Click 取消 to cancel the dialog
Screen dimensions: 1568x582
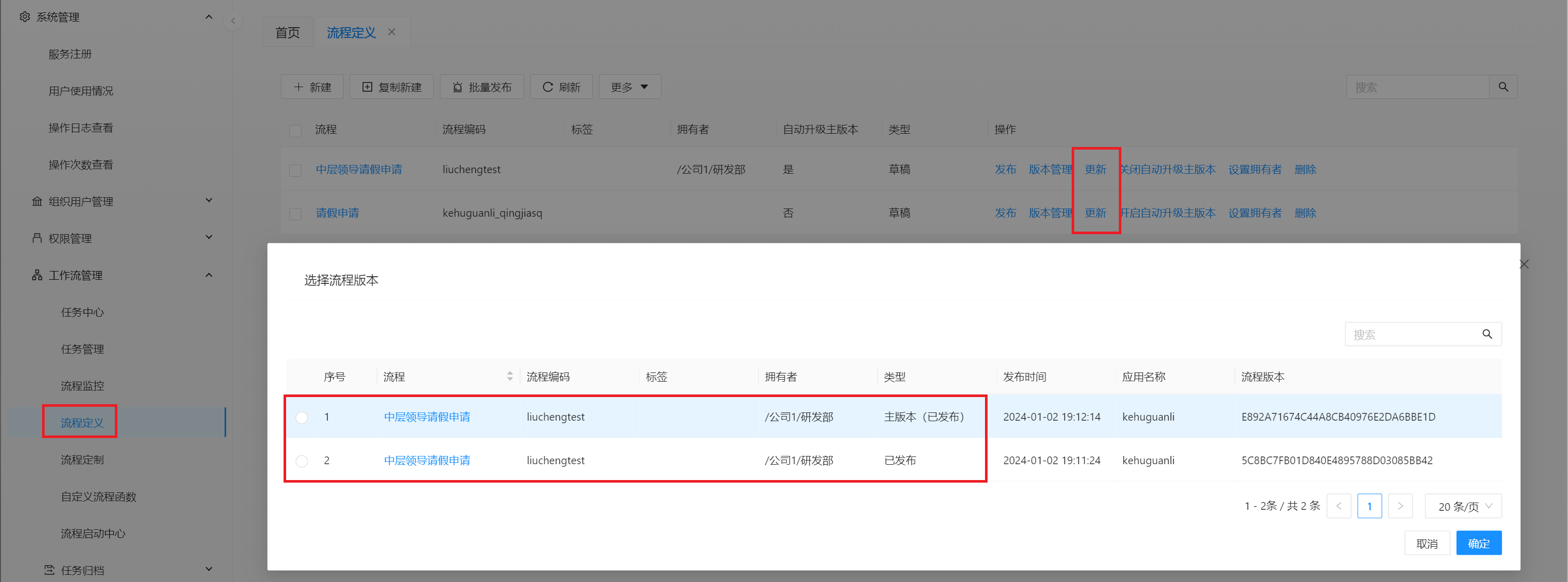(x=1427, y=543)
